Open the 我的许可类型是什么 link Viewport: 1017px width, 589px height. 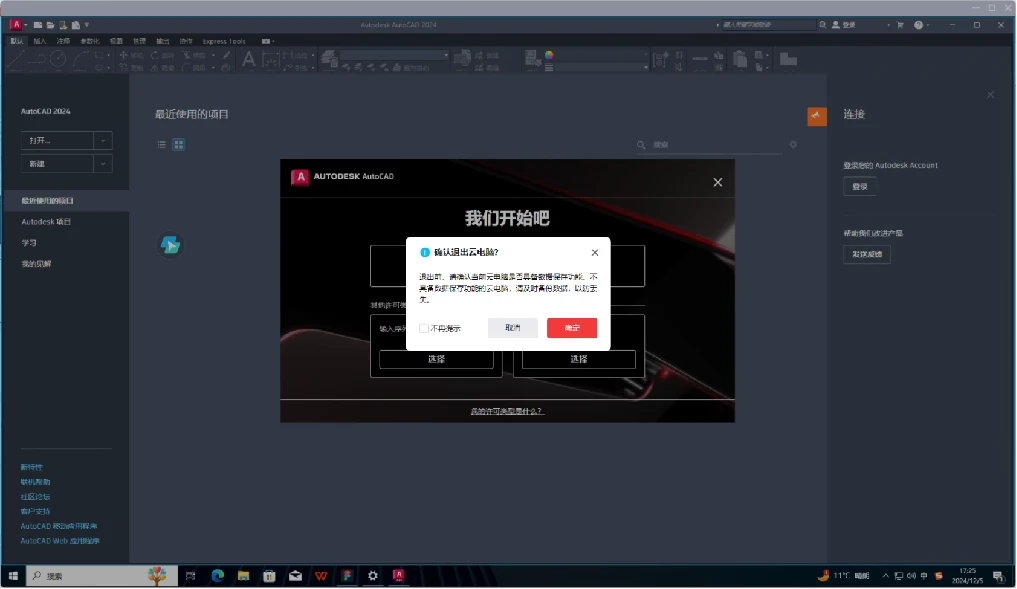[x=507, y=411]
